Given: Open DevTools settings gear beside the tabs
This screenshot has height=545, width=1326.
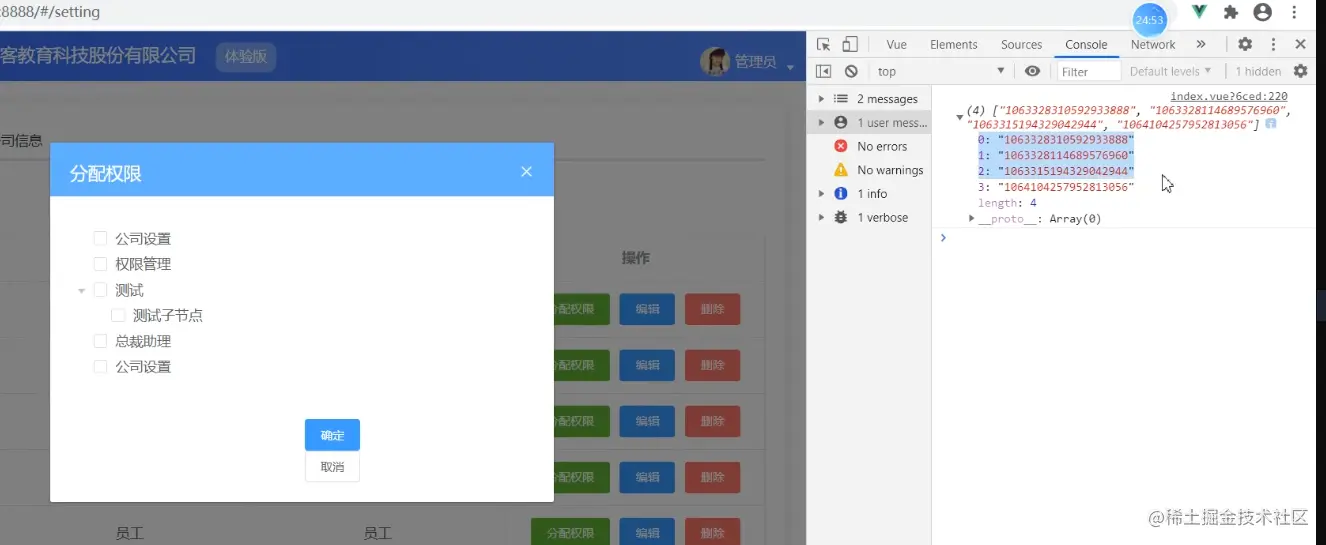Looking at the screenshot, I should tap(1245, 44).
